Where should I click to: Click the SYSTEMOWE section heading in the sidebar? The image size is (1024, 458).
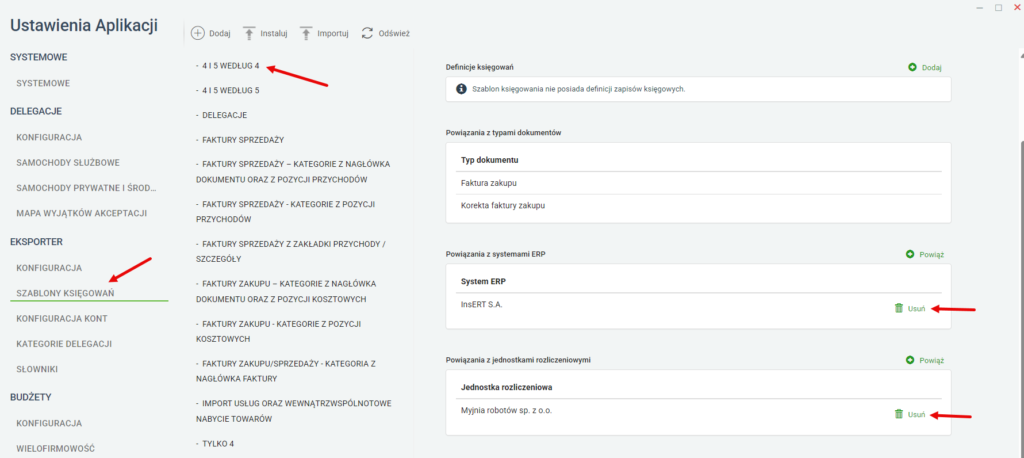39,57
